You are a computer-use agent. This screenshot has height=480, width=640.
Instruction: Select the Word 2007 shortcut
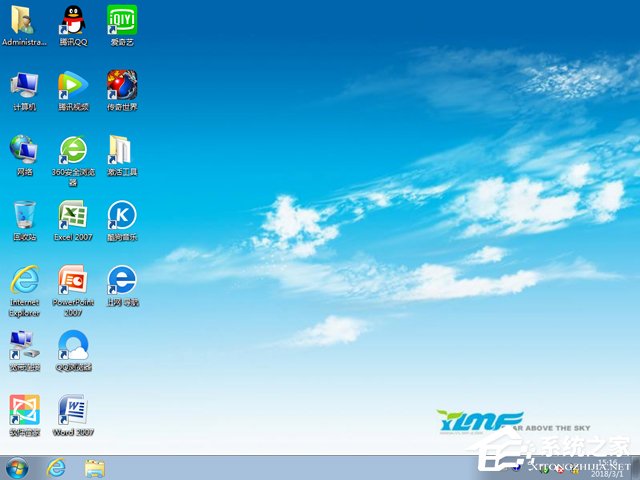click(73, 411)
